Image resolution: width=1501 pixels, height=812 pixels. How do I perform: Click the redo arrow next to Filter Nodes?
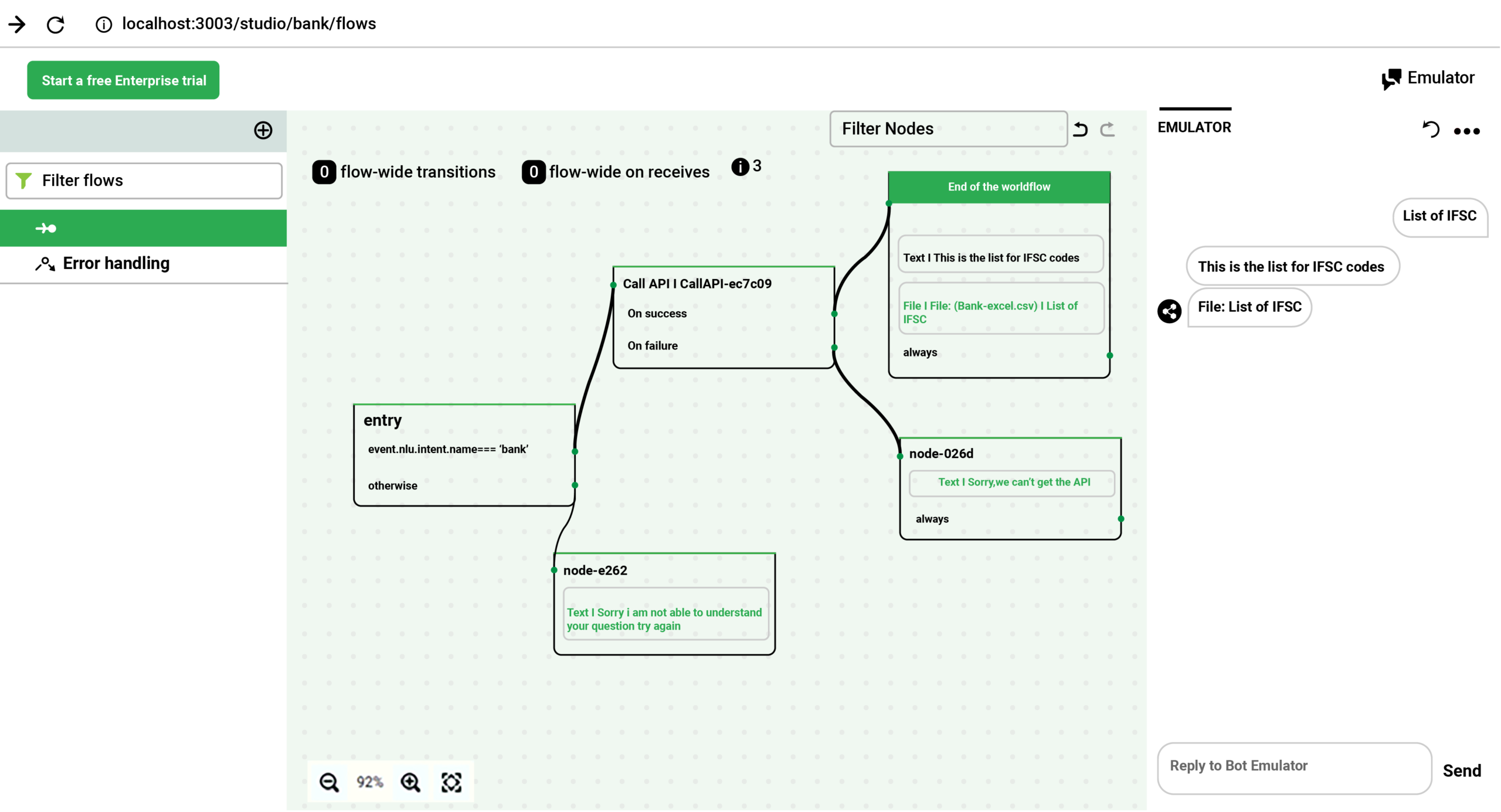(1108, 128)
